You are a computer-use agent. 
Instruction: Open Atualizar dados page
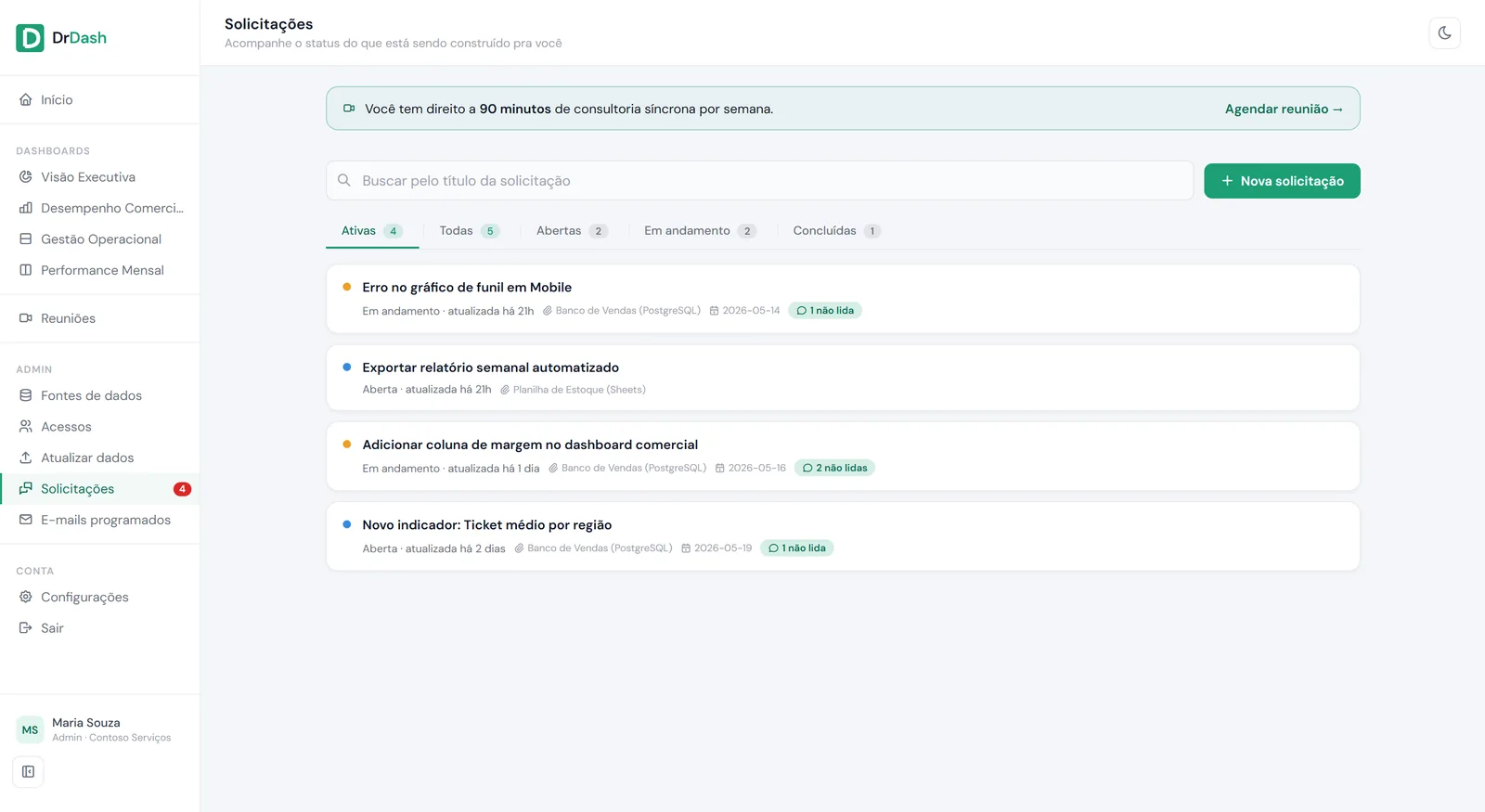click(99, 458)
